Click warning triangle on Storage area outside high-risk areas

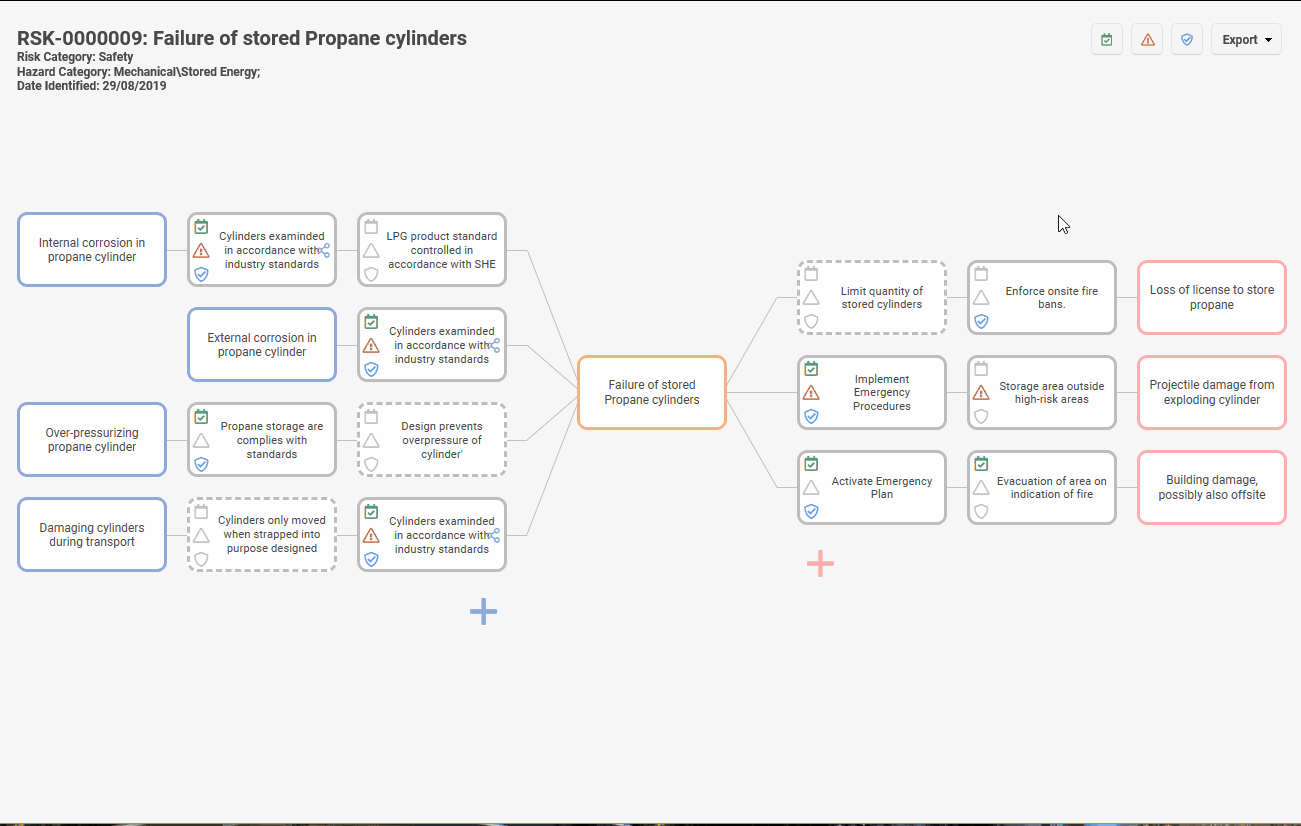[981, 393]
